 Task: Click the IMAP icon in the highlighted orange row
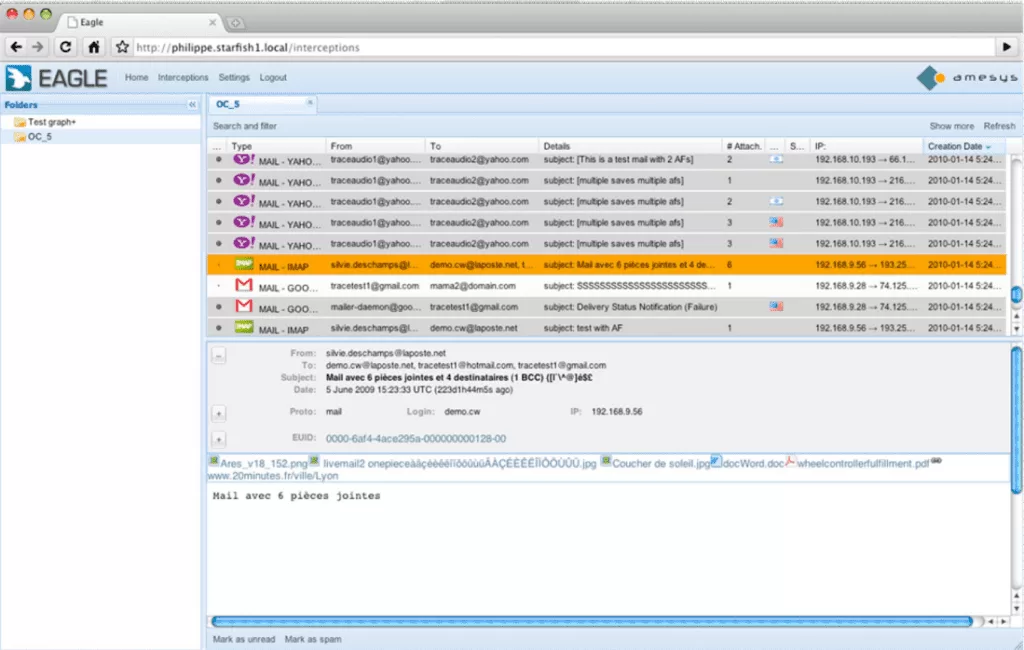tap(243, 265)
